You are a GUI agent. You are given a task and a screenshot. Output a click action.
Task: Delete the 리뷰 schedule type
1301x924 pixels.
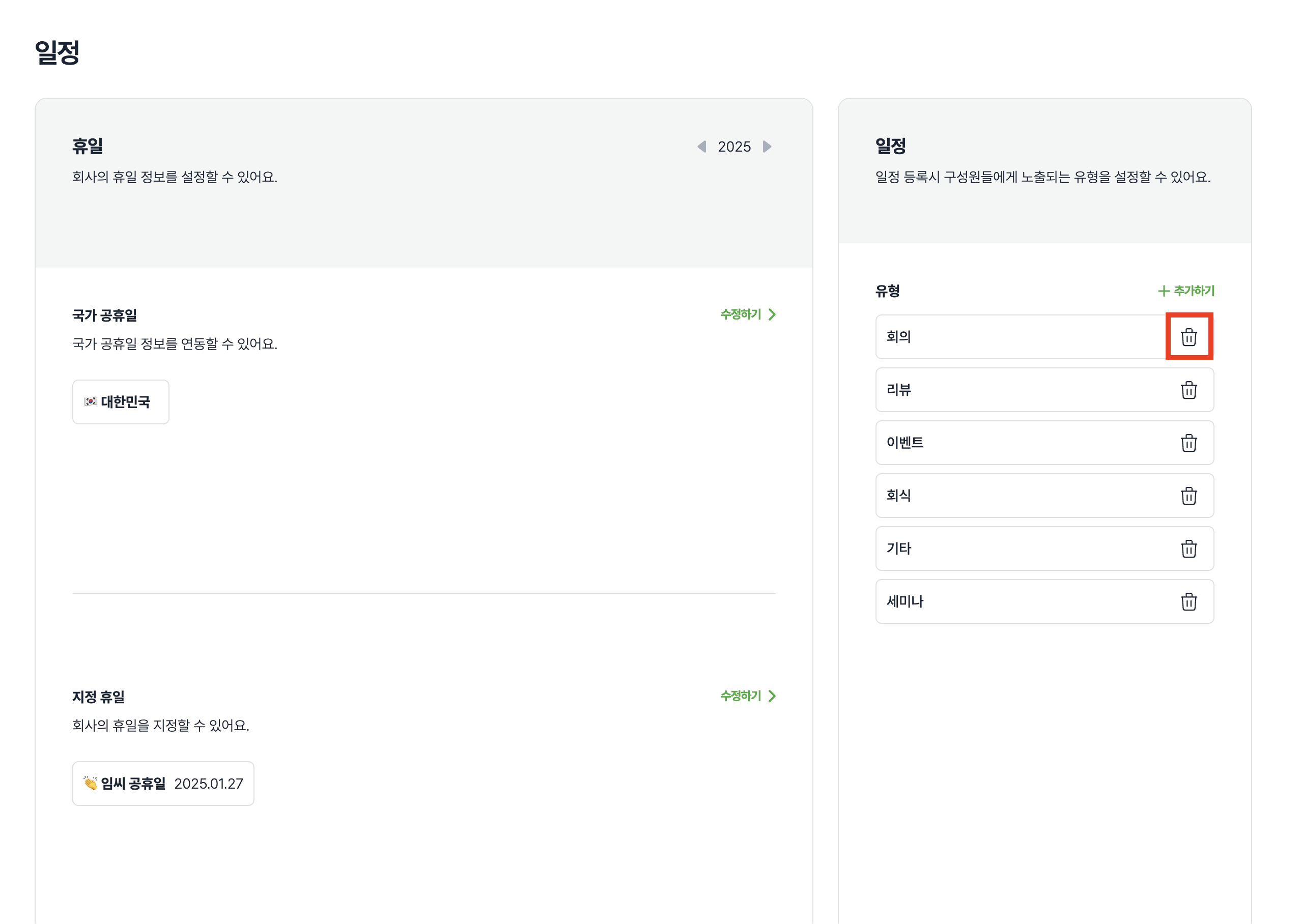[1189, 390]
